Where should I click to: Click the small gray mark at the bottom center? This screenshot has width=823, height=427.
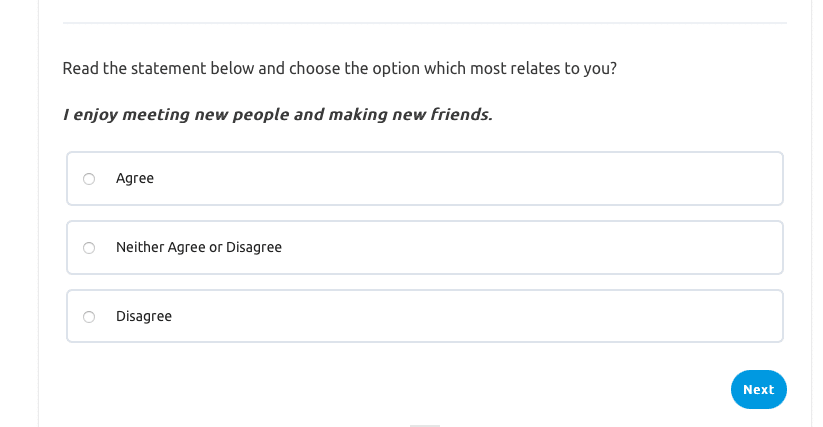pos(425,425)
